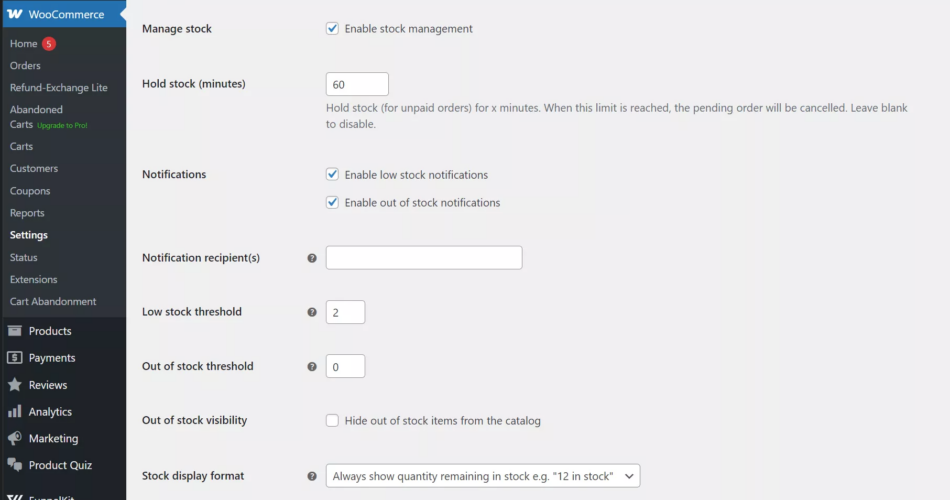Open the Orders submenu item
This screenshot has width=950, height=500.
pos(25,66)
